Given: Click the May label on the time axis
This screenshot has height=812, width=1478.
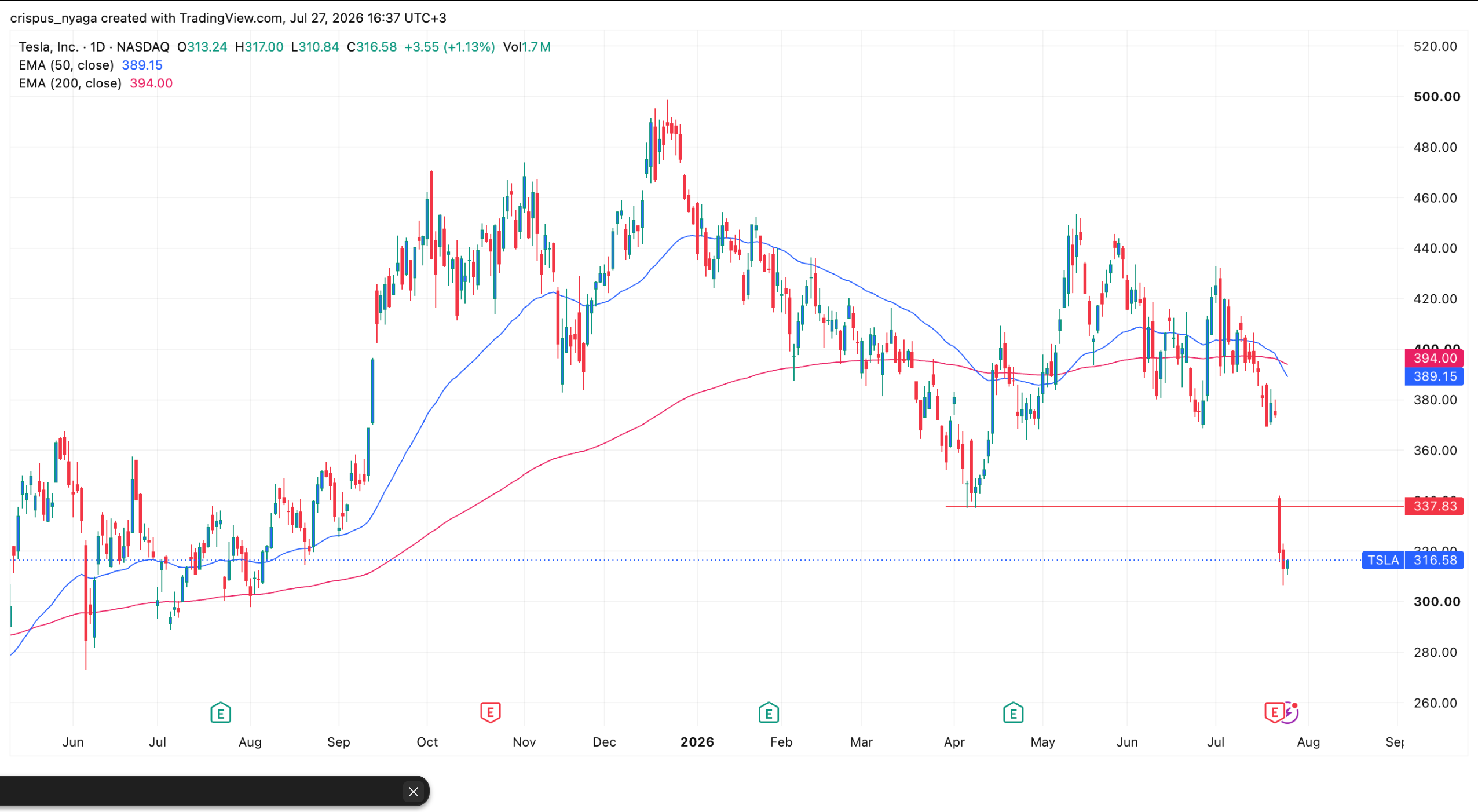Looking at the screenshot, I should tap(1043, 742).
